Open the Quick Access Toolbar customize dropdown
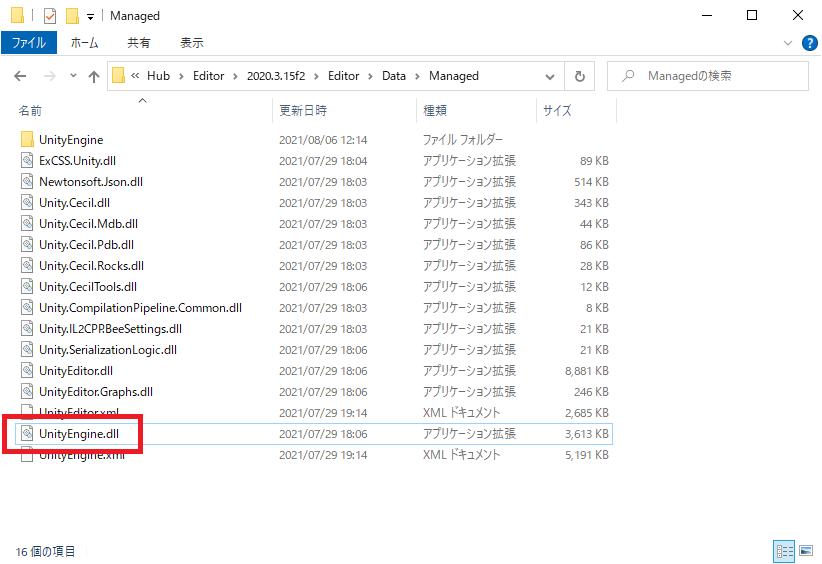 (x=90, y=17)
